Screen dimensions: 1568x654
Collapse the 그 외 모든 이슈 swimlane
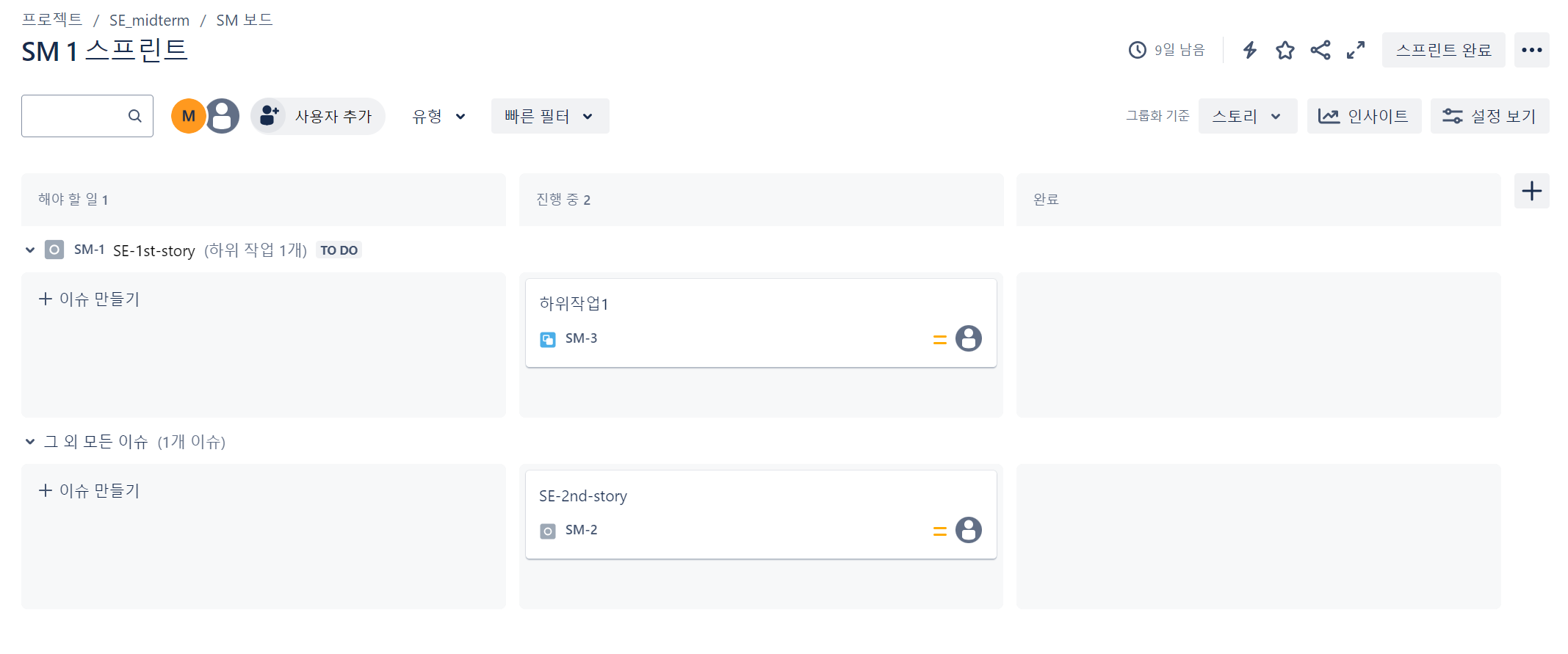[30, 442]
